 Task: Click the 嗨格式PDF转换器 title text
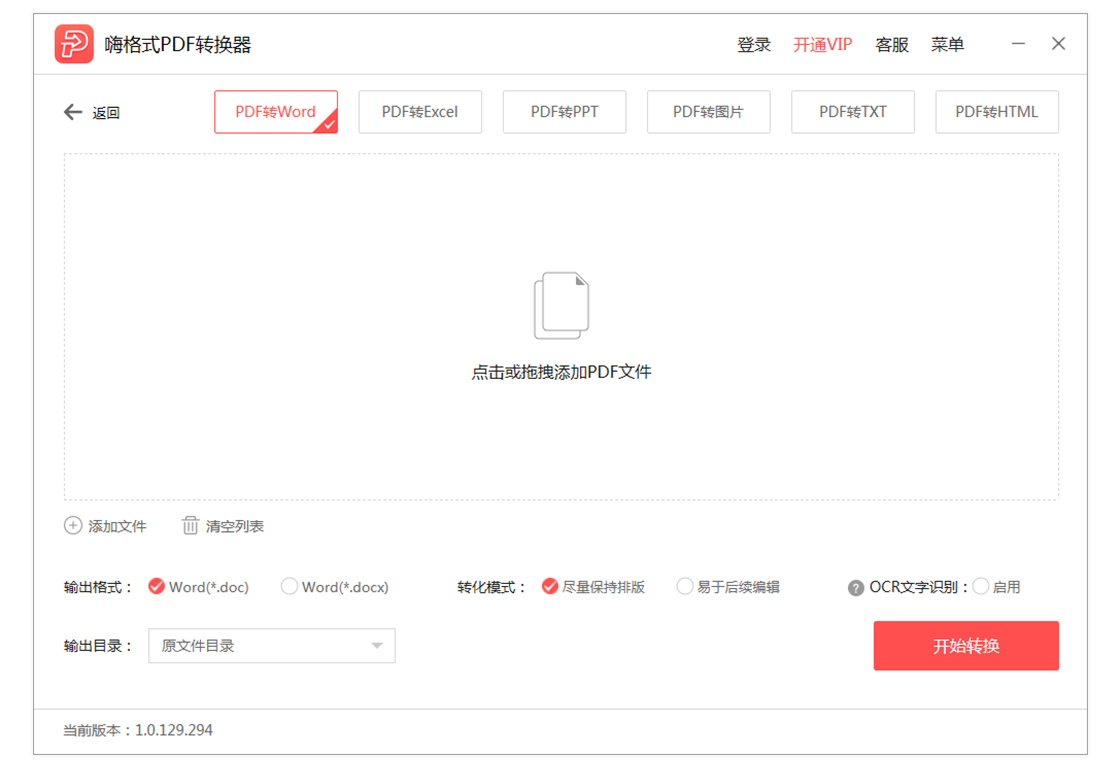click(178, 45)
